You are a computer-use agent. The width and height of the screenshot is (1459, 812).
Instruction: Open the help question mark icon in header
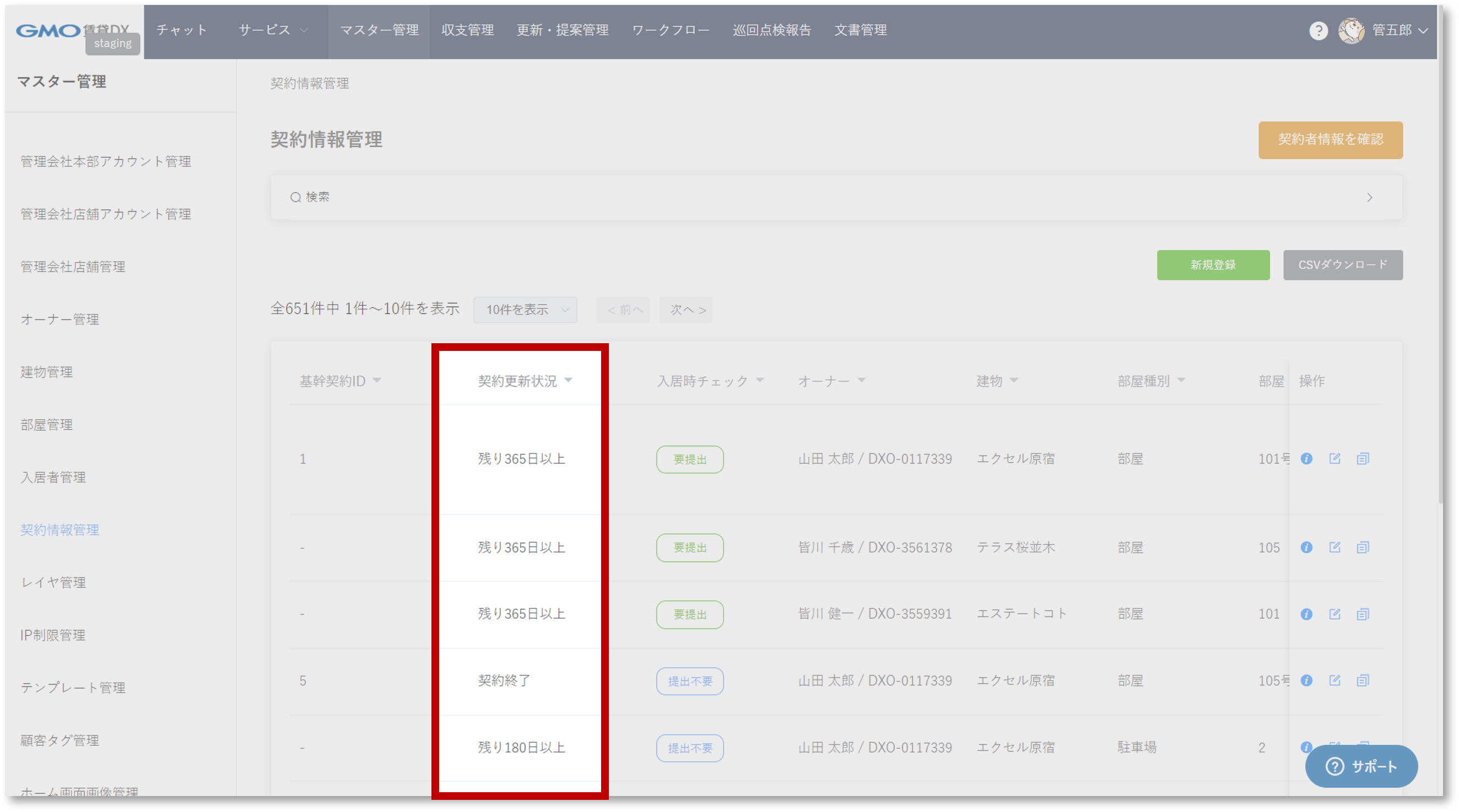(1318, 31)
